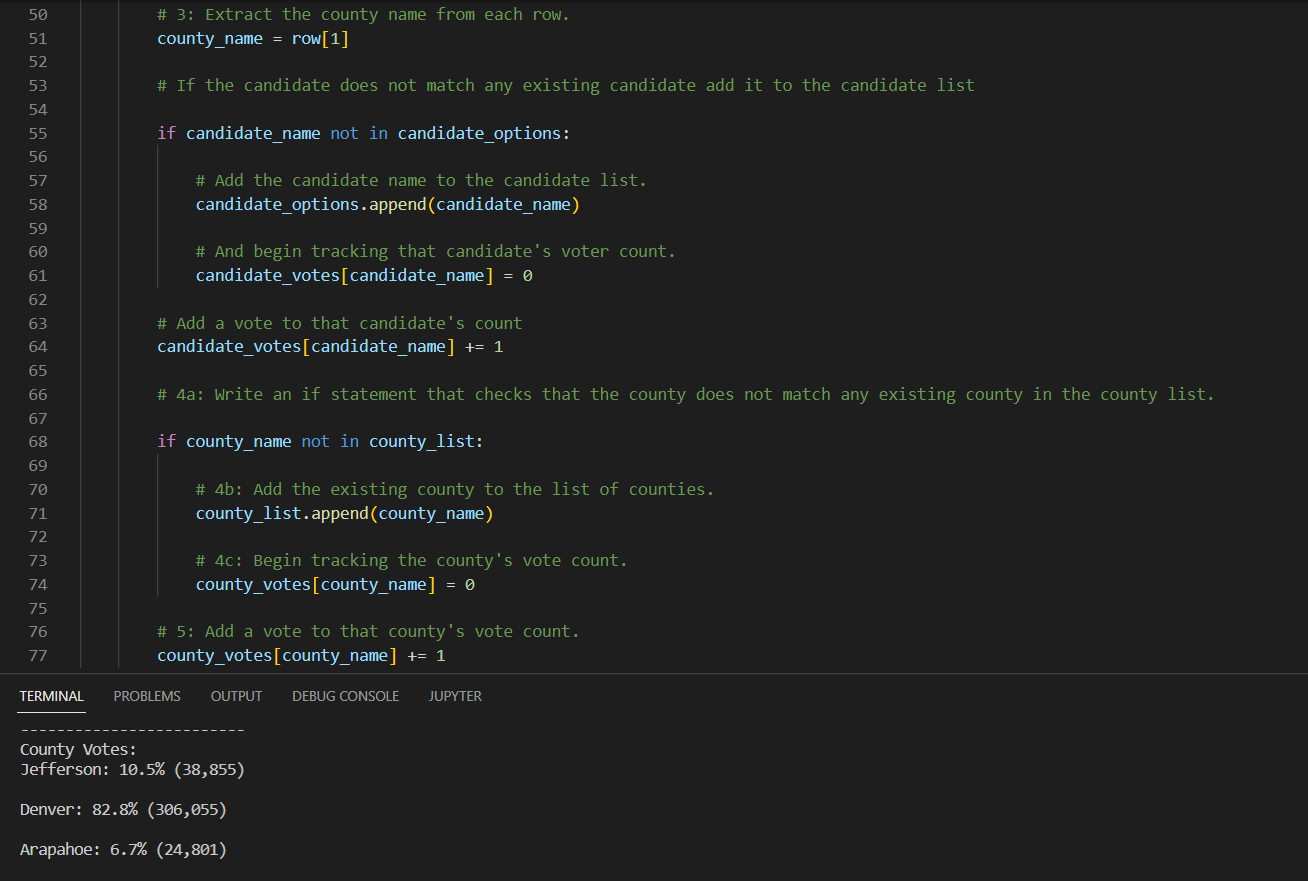
Task: Click line number 77
Action: [38, 655]
